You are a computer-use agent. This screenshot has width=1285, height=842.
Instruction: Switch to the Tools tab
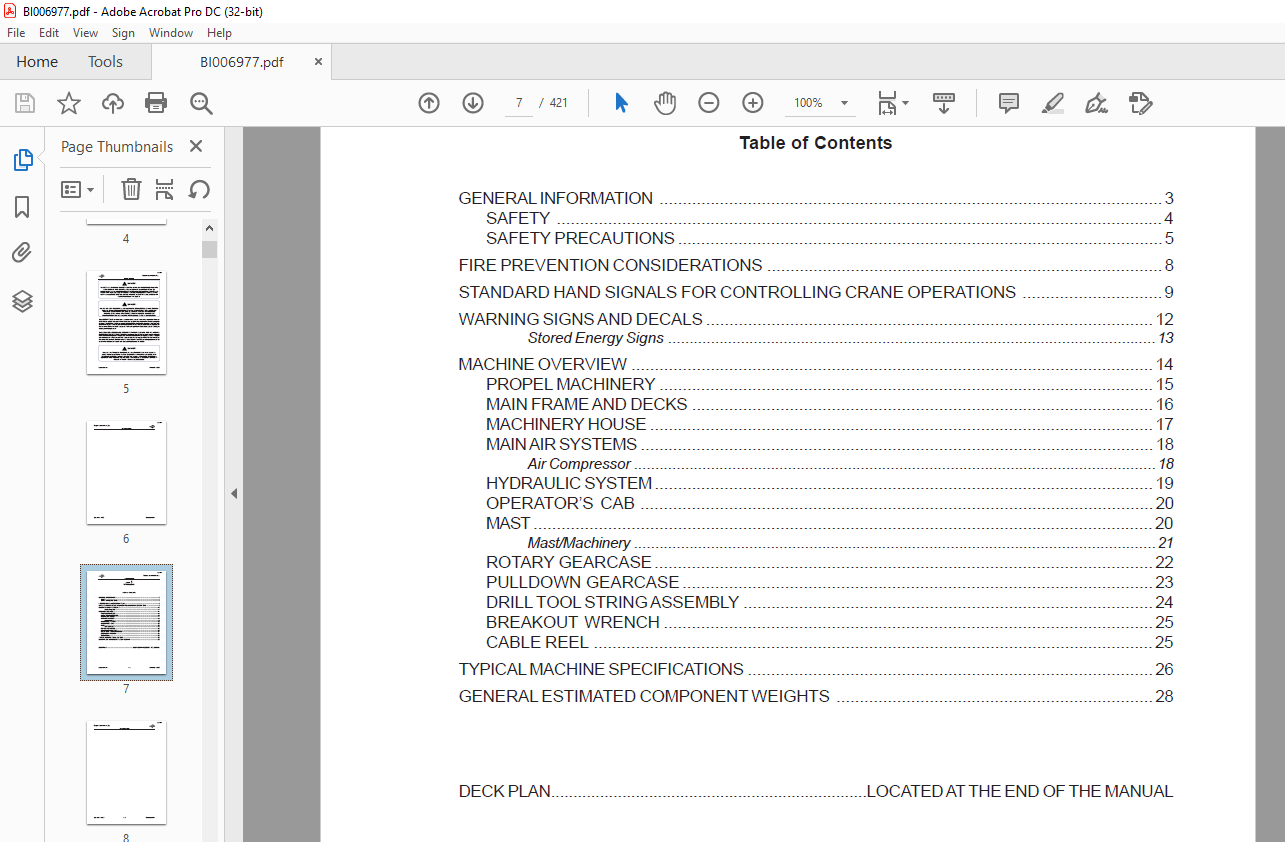click(105, 62)
